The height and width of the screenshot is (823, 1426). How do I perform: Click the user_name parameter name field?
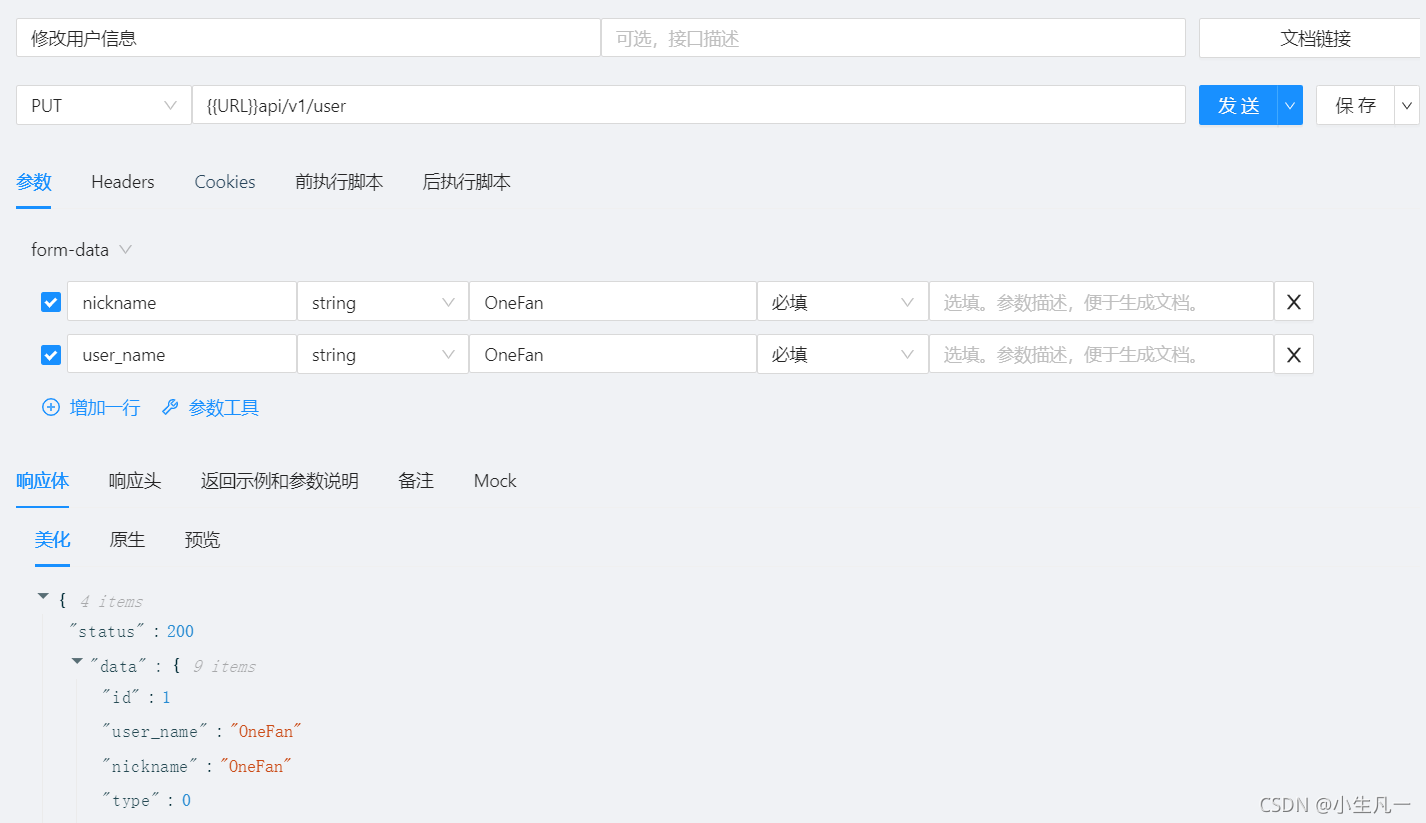click(181, 354)
